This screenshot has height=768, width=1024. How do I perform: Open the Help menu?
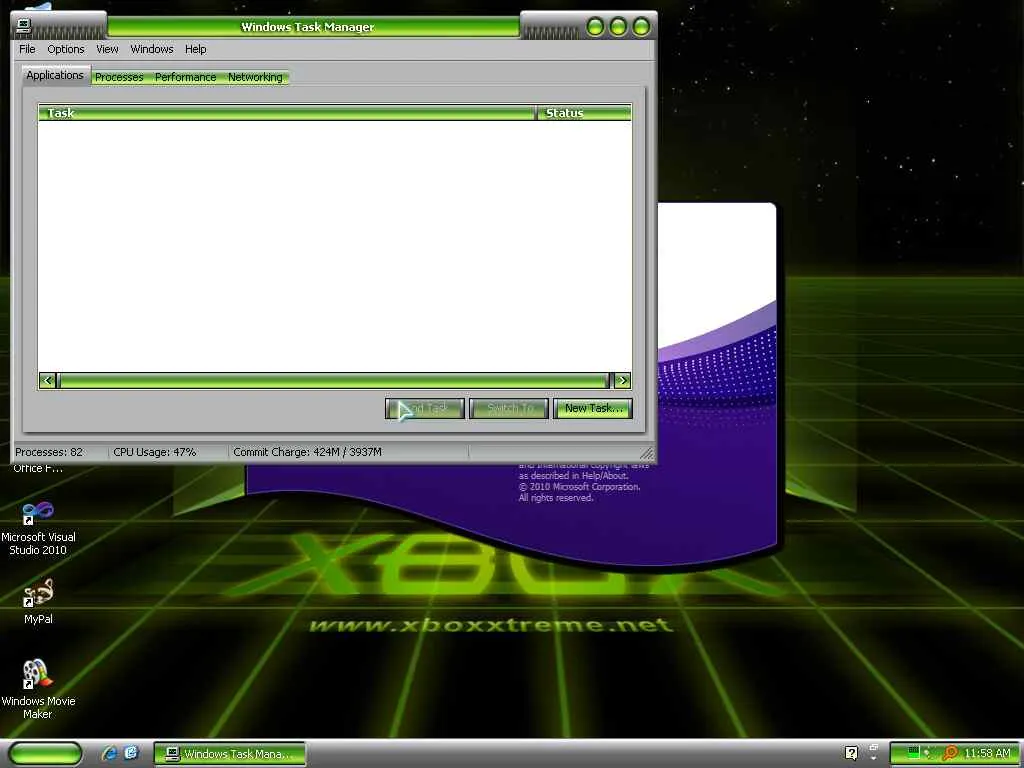pyautogui.click(x=195, y=49)
